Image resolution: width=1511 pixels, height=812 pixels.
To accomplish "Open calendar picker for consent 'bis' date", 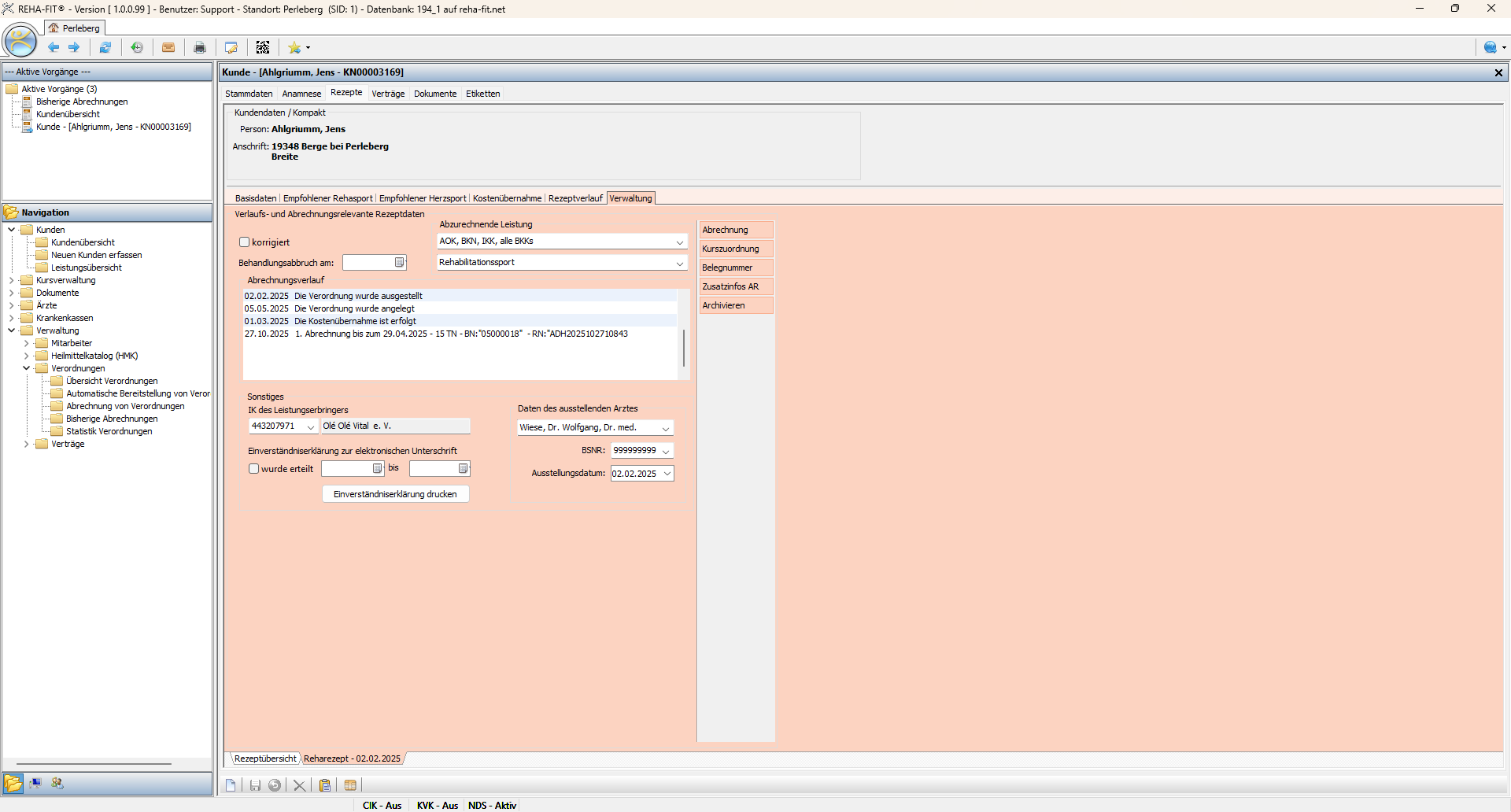I will (464, 469).
